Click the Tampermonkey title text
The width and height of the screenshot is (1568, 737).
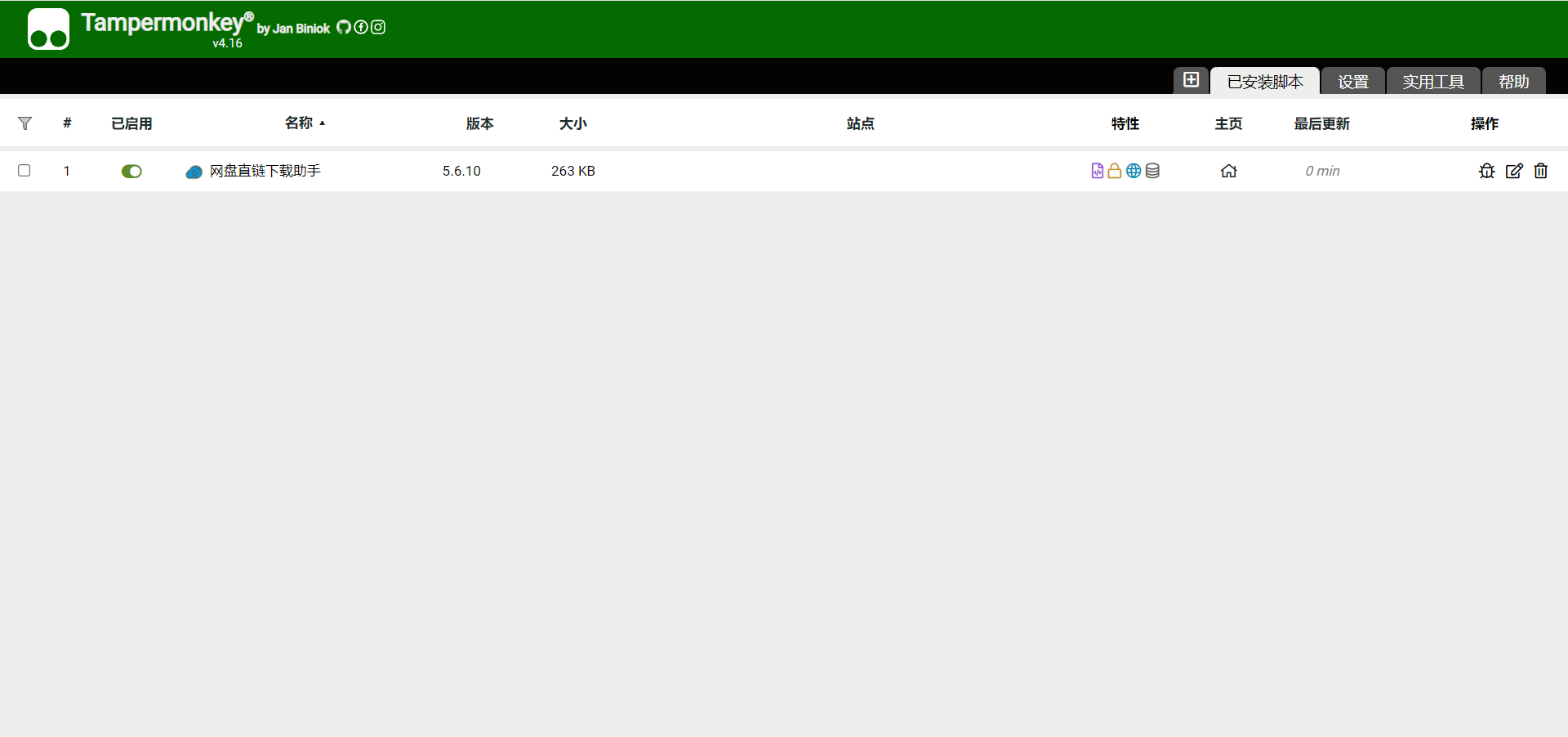coord(167,22)
